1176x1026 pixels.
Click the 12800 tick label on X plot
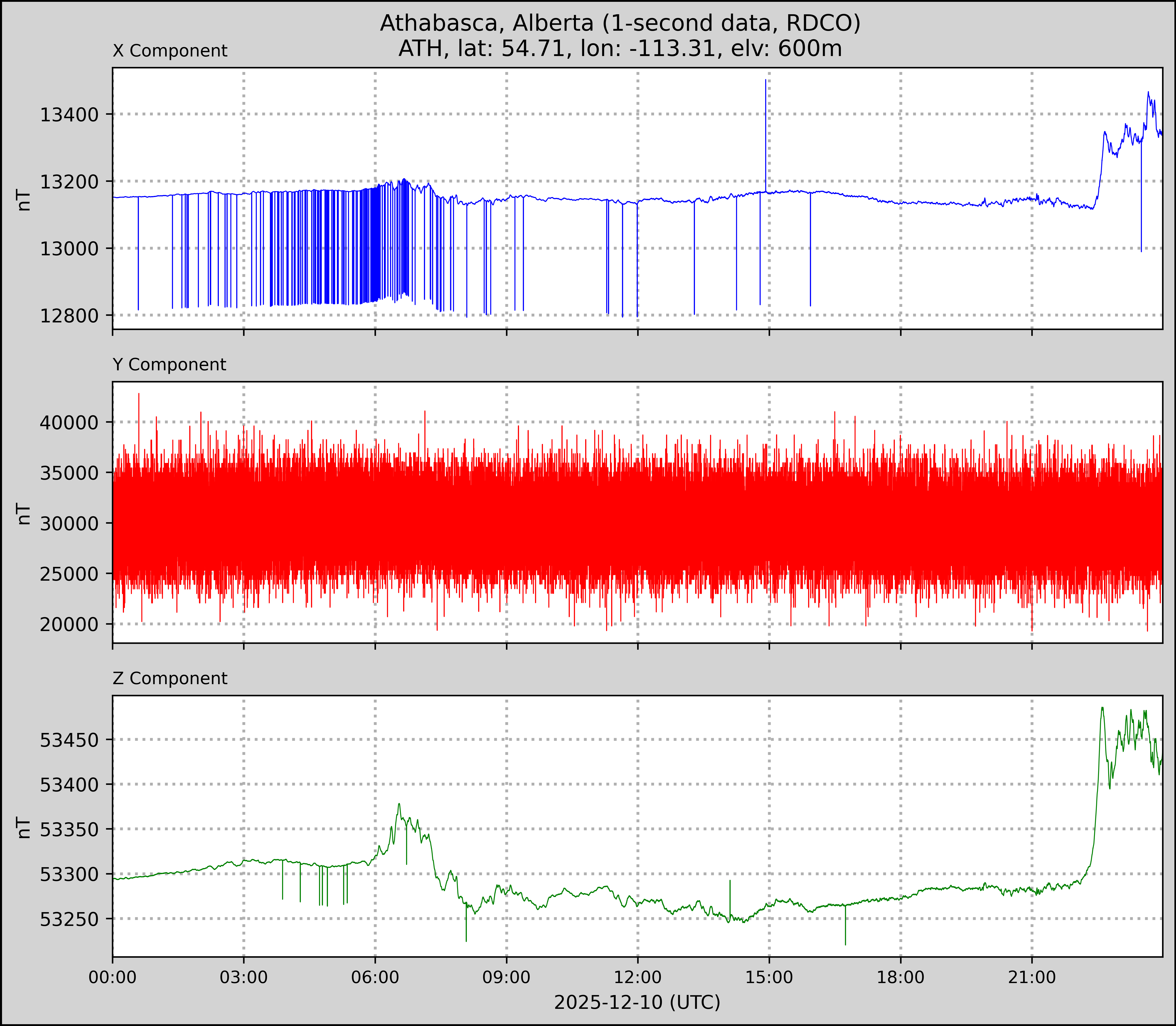pyautogui.click(x=69, y=316)
